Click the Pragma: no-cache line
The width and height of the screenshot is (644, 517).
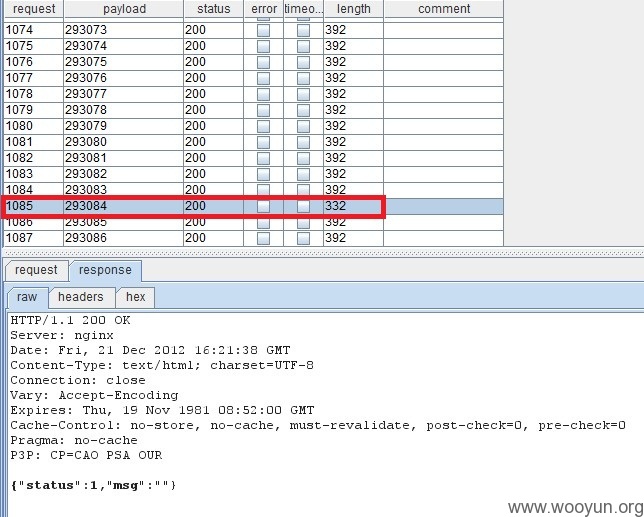point(74,441)
